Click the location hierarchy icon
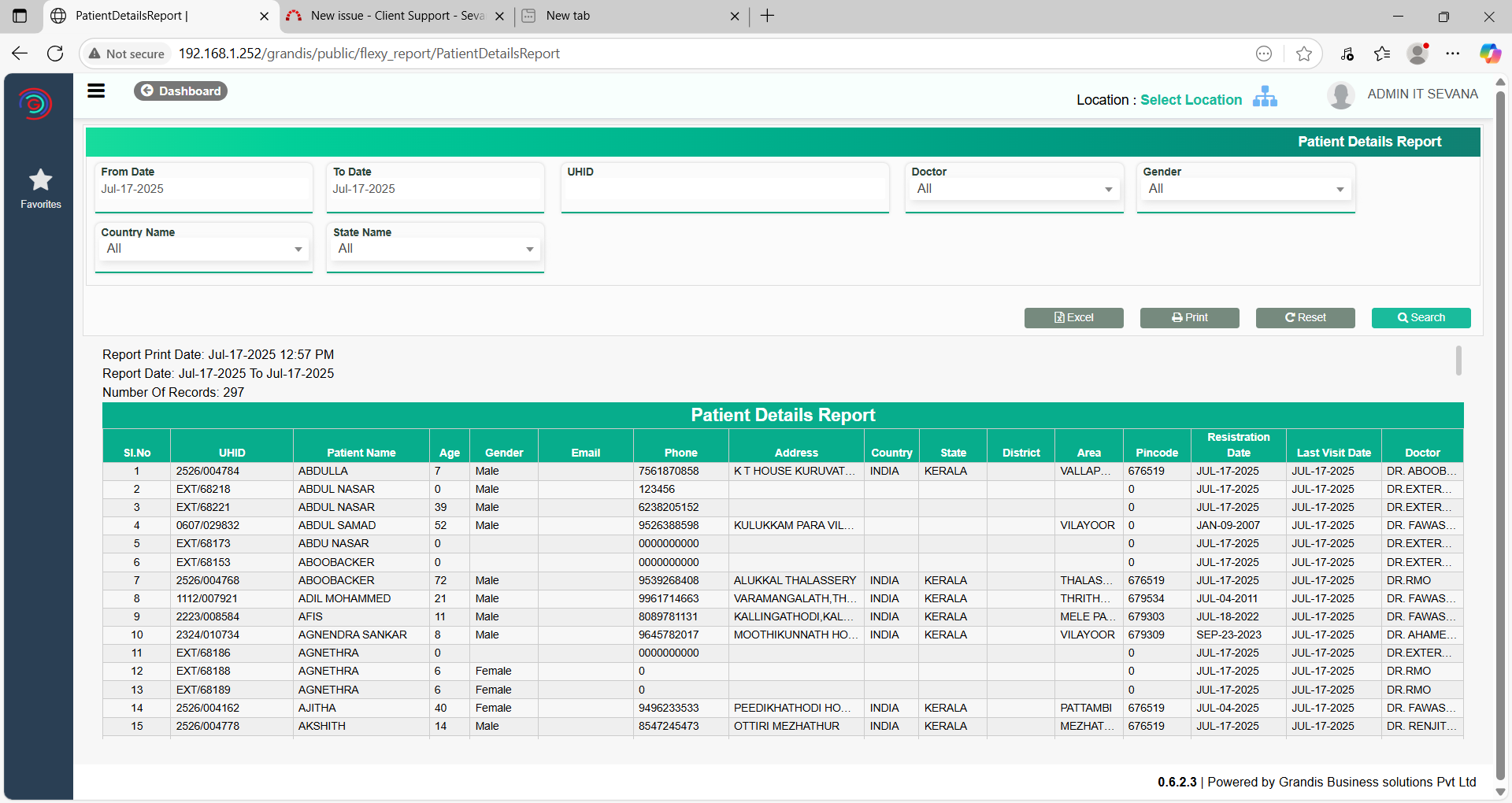Viewport: 1512px width, 803px height. [x=1265, y=97]
